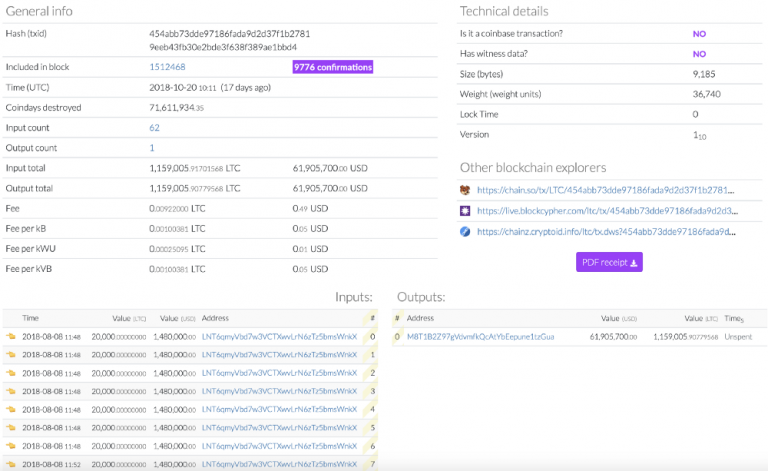The width and height of the screenshot is (768, 471).
Task: Download the PDF receipt
Action: click(x=609, y=262)
